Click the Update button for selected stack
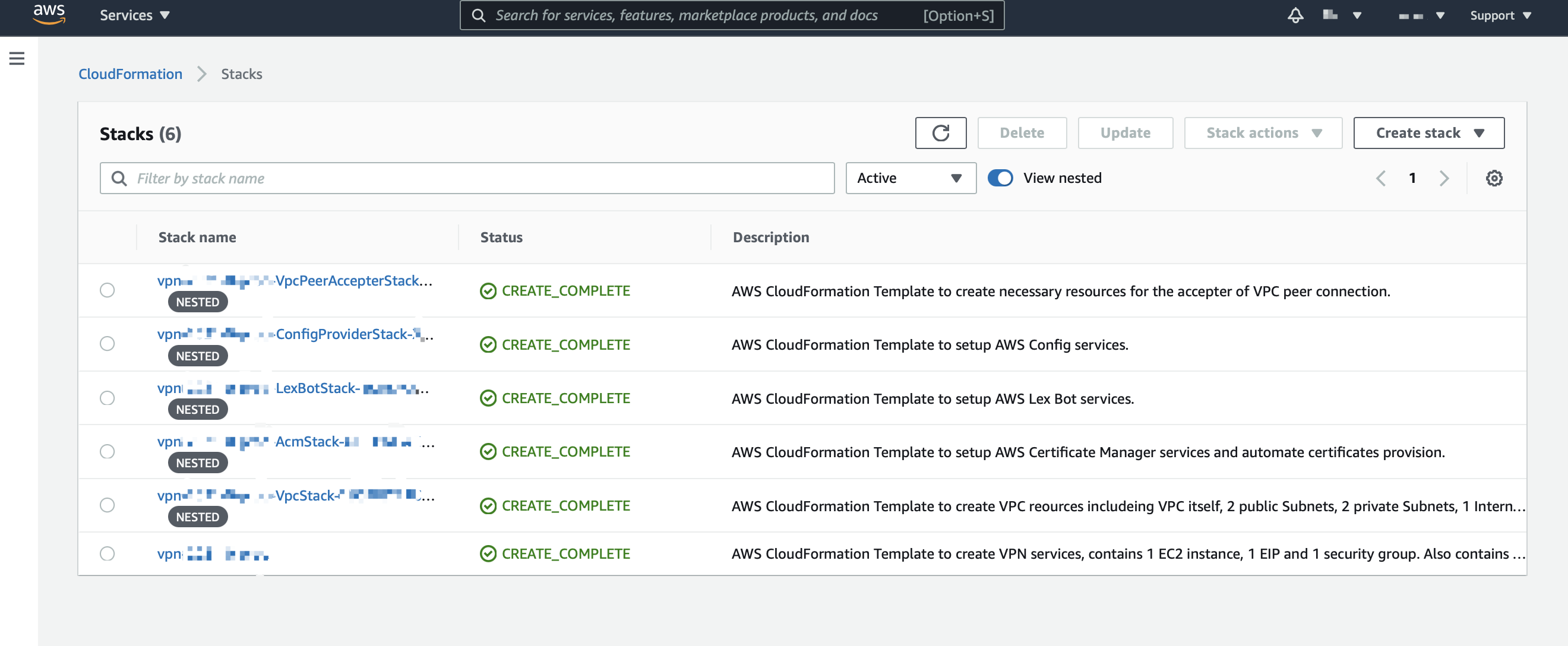This screenshot has width=1568, height=646. tap(1125, 131)
